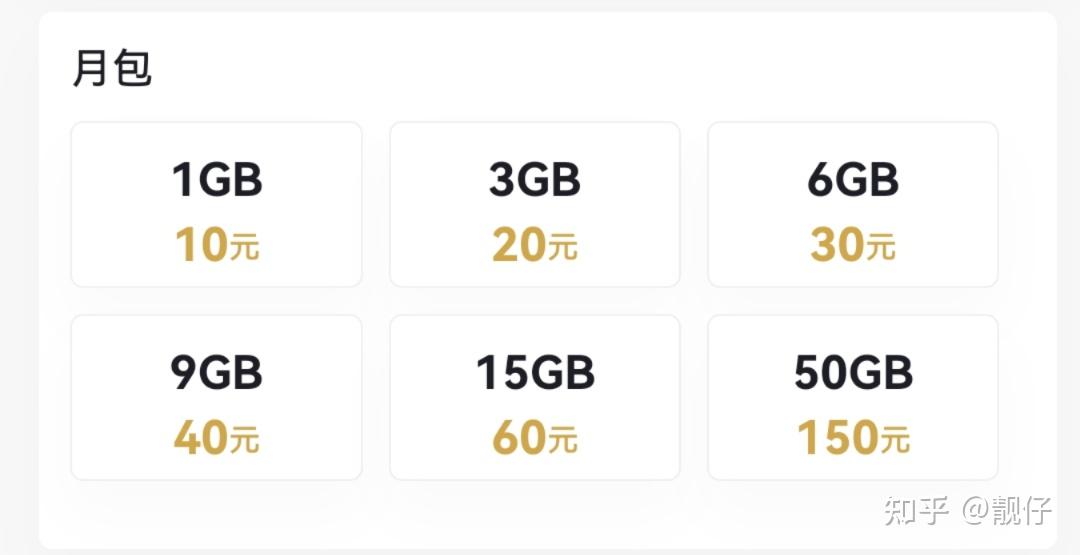The image size is (1080, 555).
Task: Pick the 6GB package card
Action: [x=852, y=205]
